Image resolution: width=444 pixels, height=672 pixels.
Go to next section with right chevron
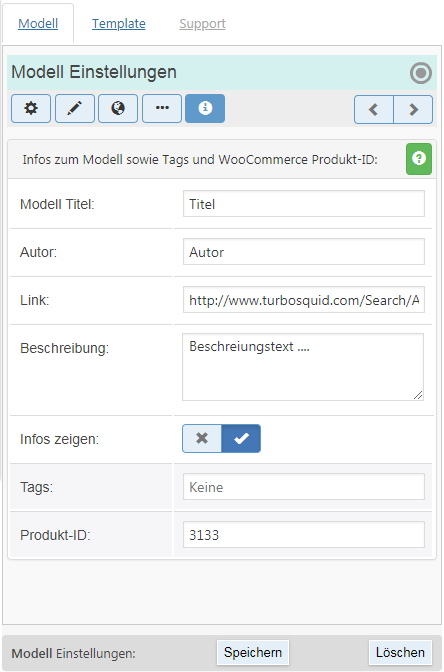(413, 110)
